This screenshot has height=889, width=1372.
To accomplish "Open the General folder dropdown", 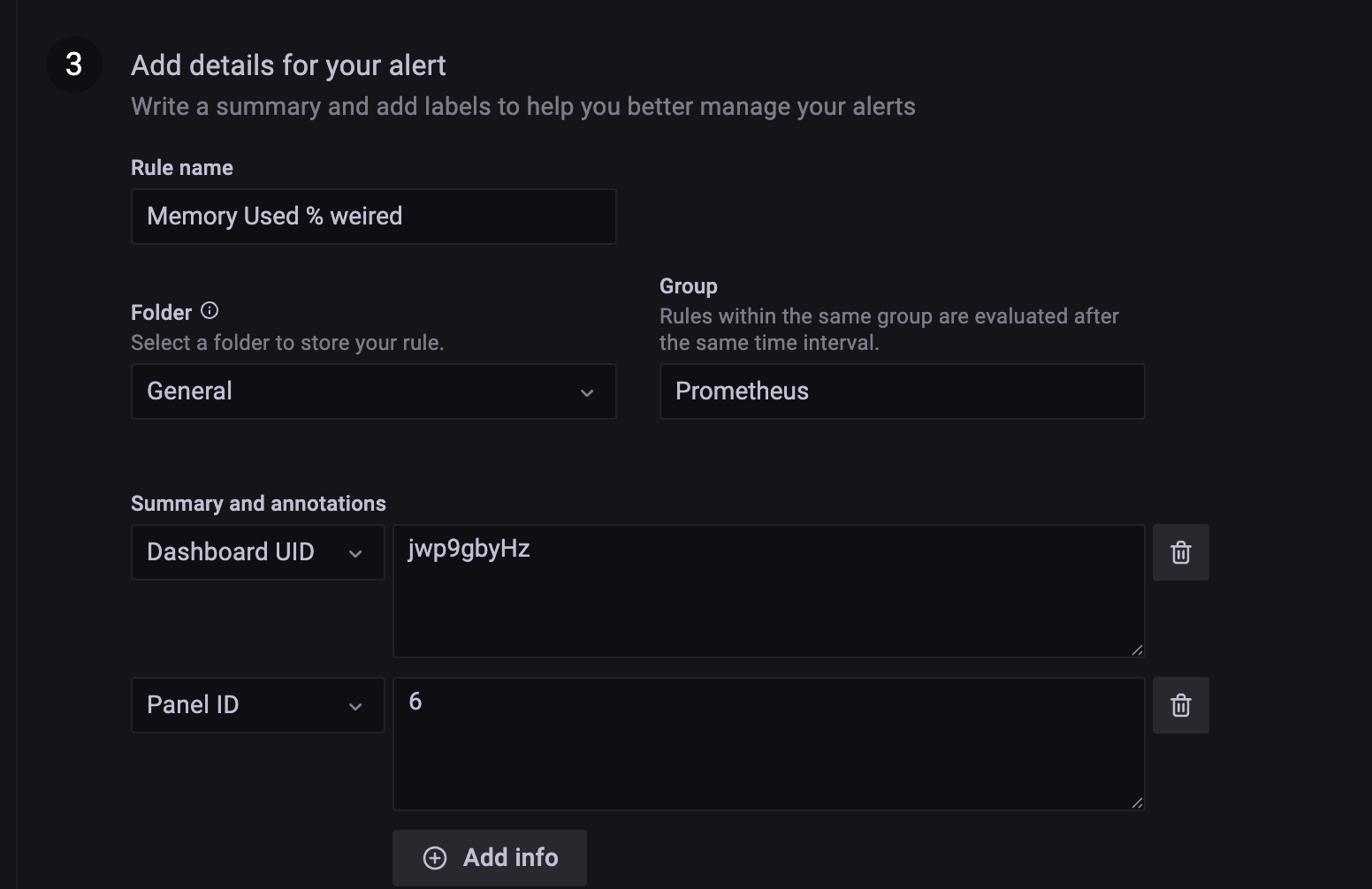I will [x=373, y=391].
